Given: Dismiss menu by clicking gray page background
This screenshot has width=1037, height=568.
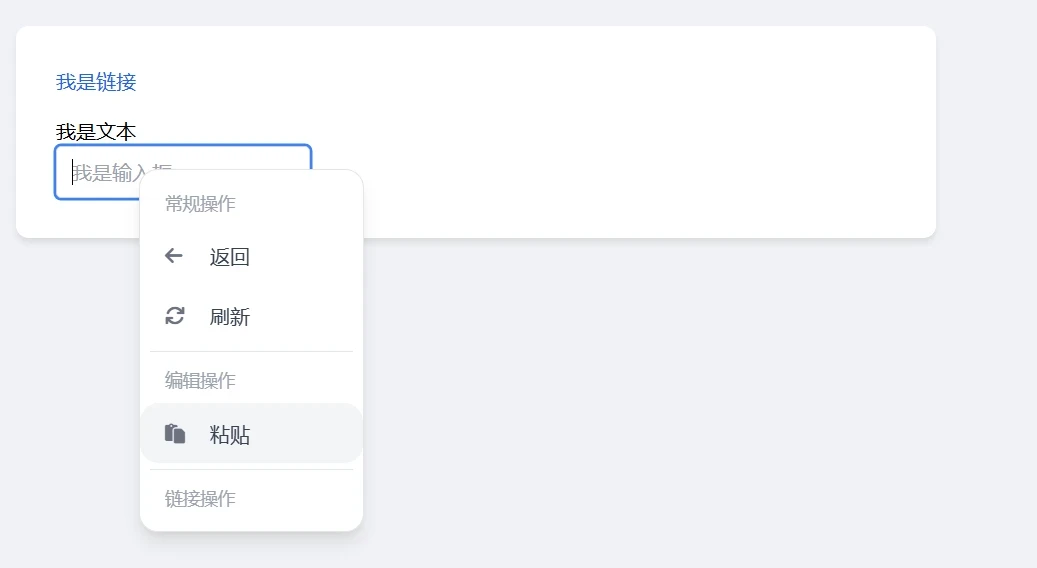Looking at the screenshot, I should 661,397.
